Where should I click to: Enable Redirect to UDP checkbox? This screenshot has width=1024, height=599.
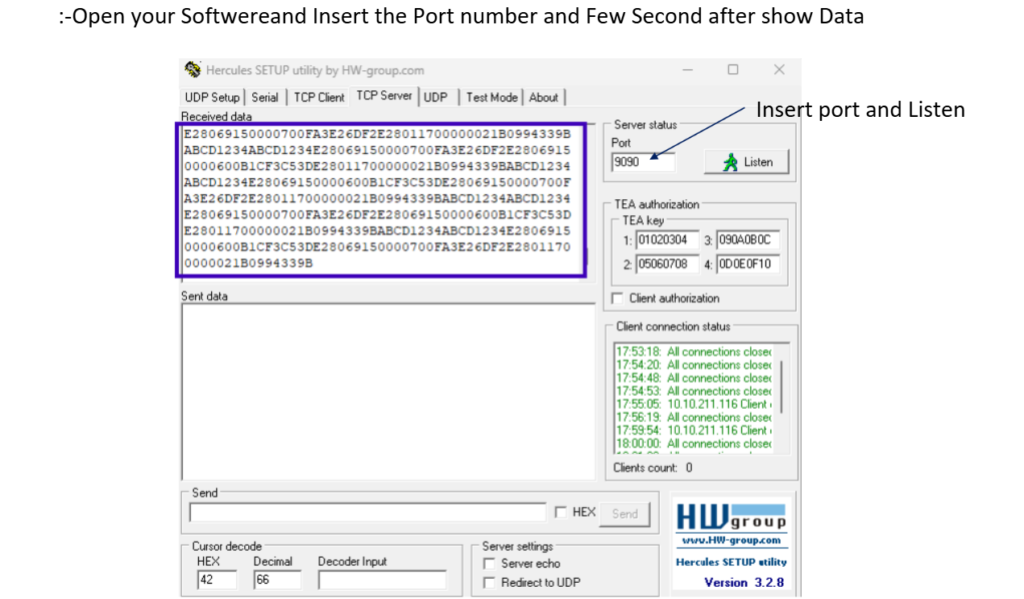point(489,582)
